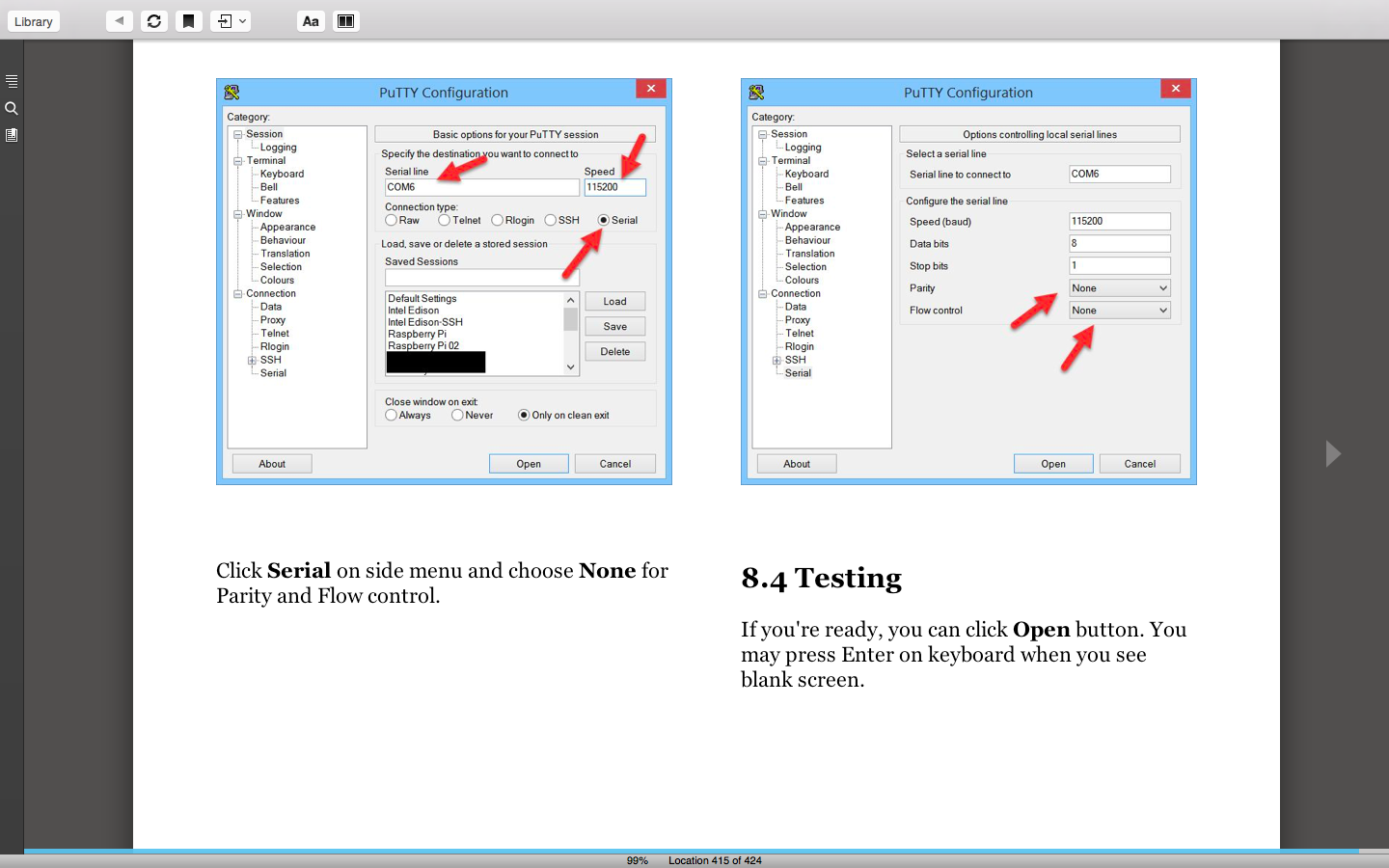Go back using the left arrow toolbar button

pyautogui.click(x=120, y=21)
